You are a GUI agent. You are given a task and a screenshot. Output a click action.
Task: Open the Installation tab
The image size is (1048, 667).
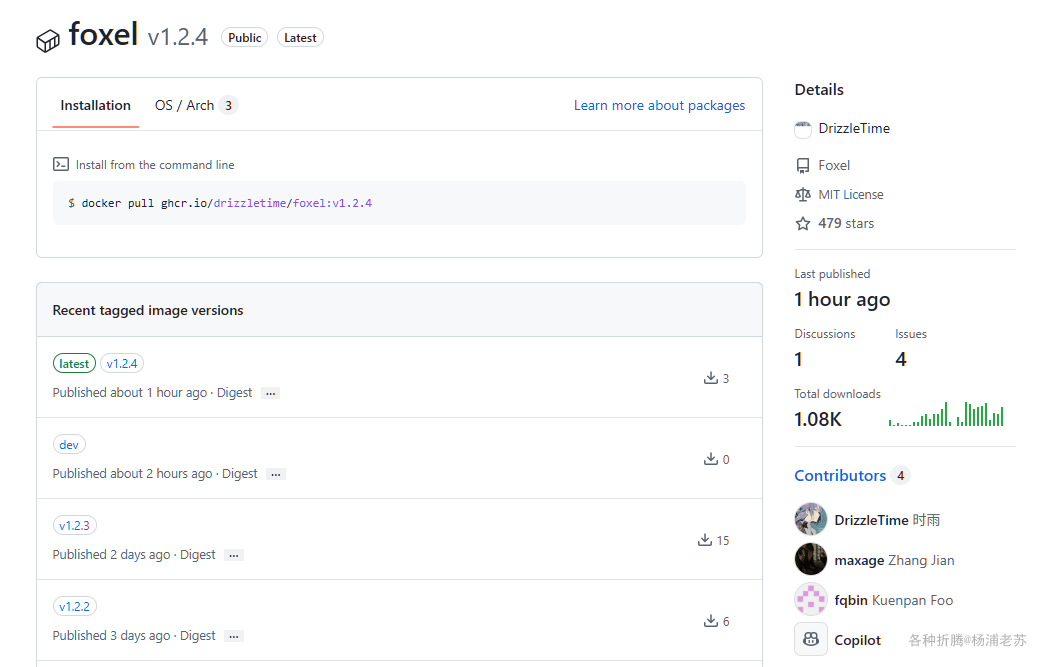click(x=96, y=106)
